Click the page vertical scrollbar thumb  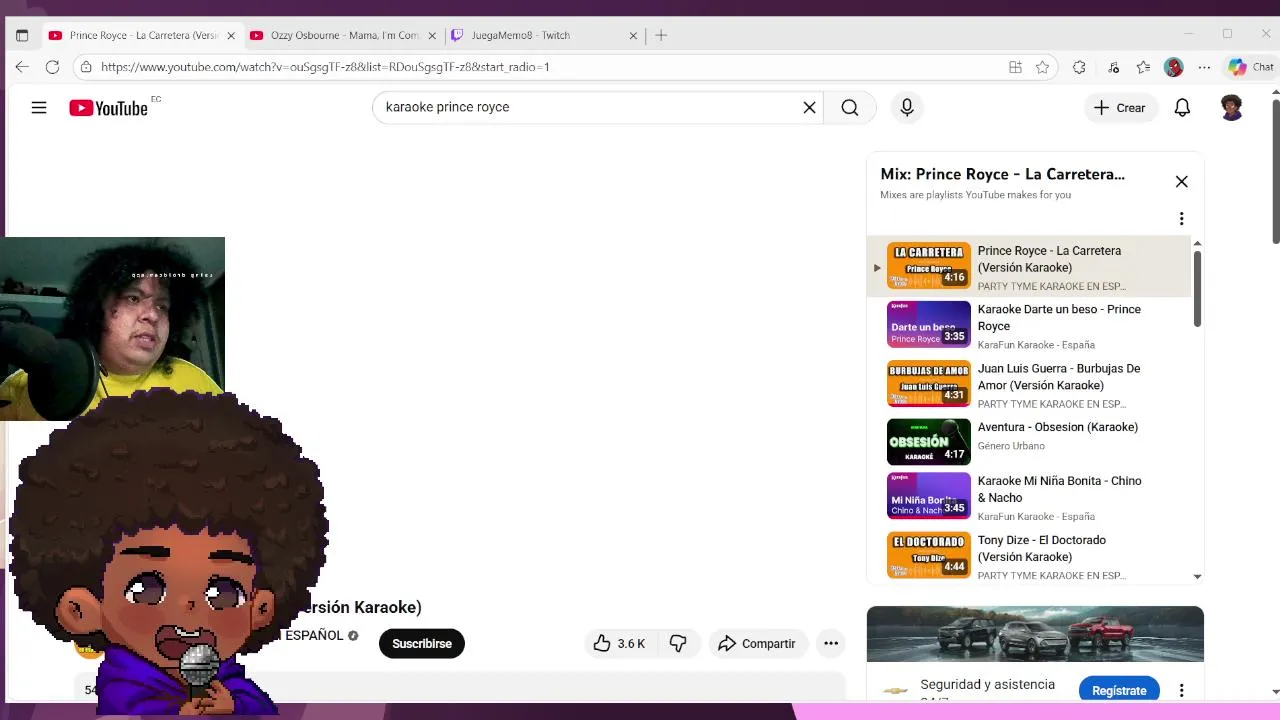(x=1275, y=170)
